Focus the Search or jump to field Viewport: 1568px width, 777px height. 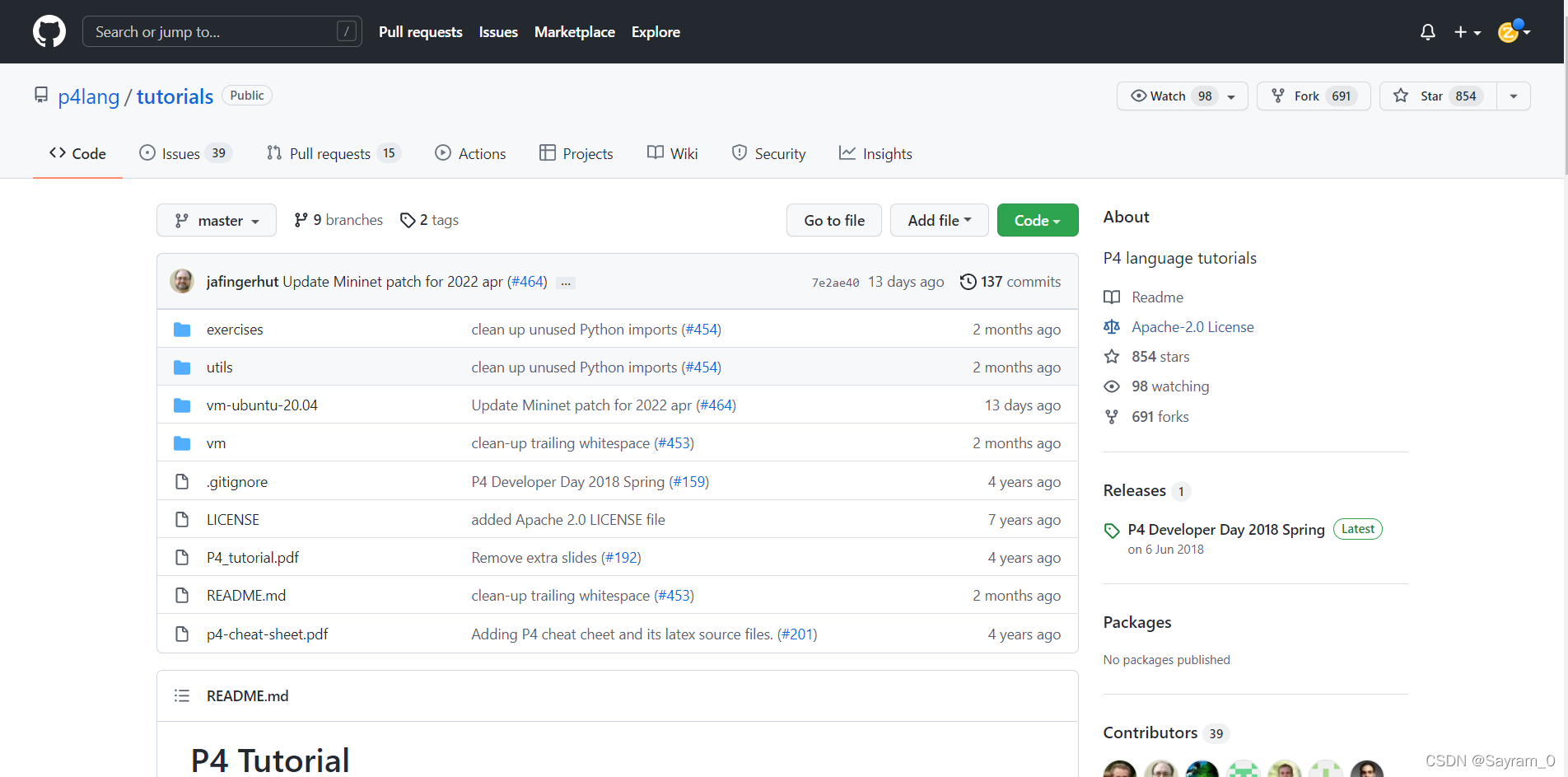222,31
